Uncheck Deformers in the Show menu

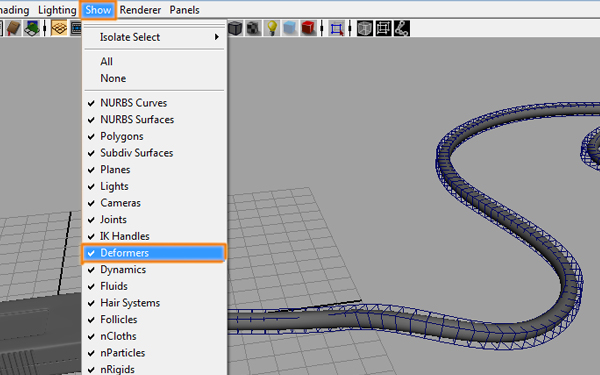154,253
